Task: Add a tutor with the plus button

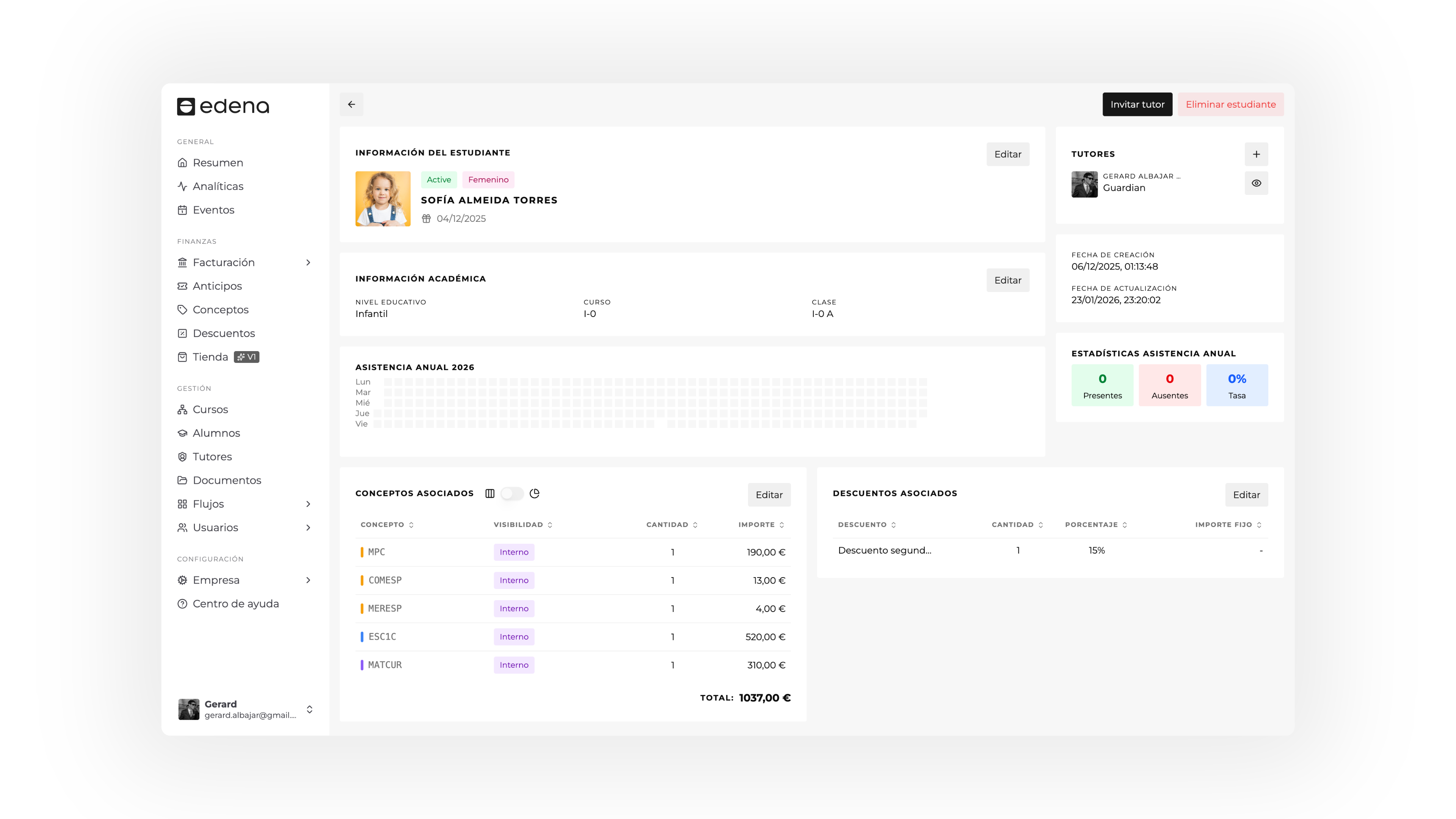Action: click(x=1257, y=154)
